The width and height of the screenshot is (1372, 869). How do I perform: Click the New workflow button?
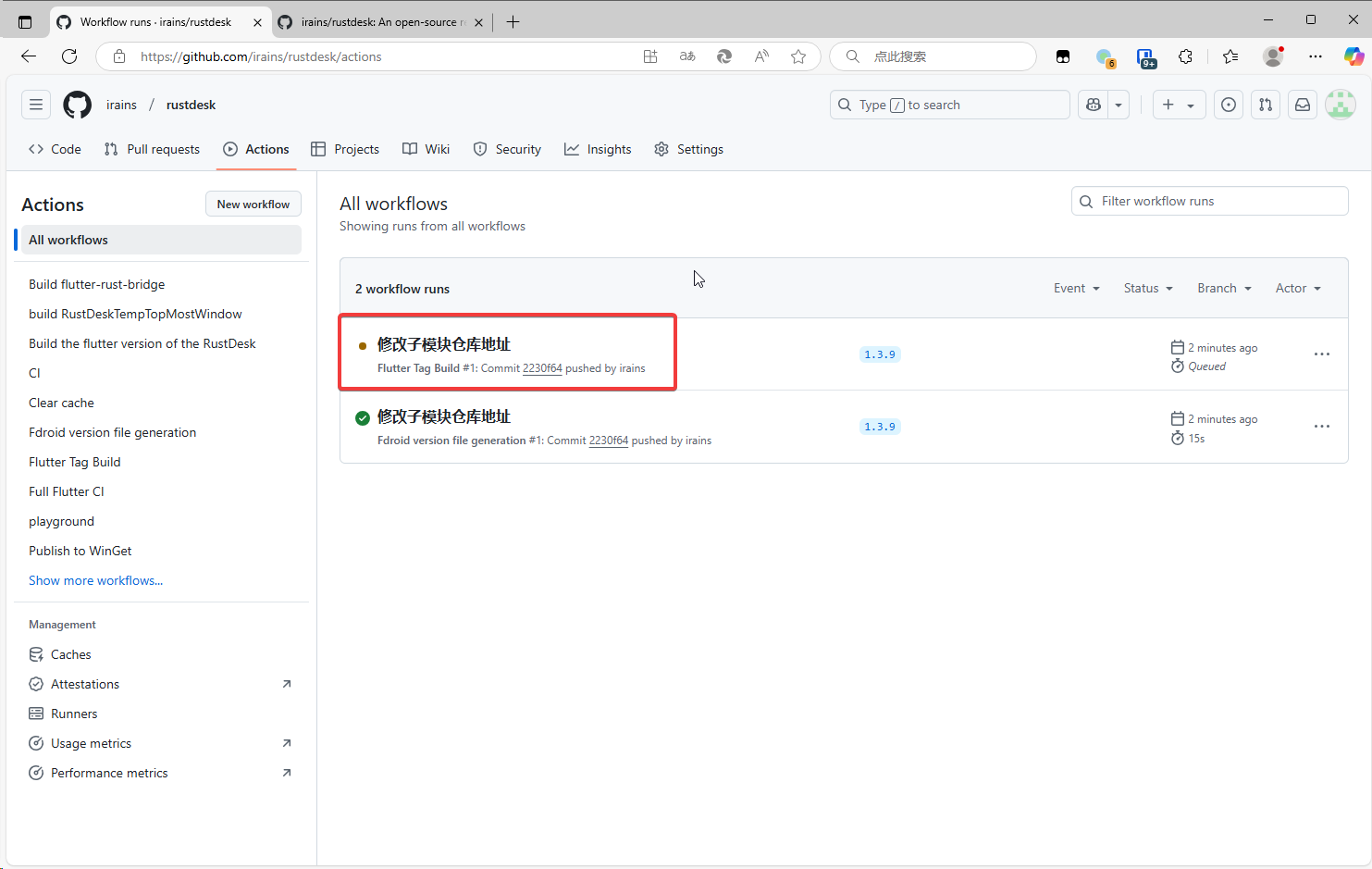point(253,205)
